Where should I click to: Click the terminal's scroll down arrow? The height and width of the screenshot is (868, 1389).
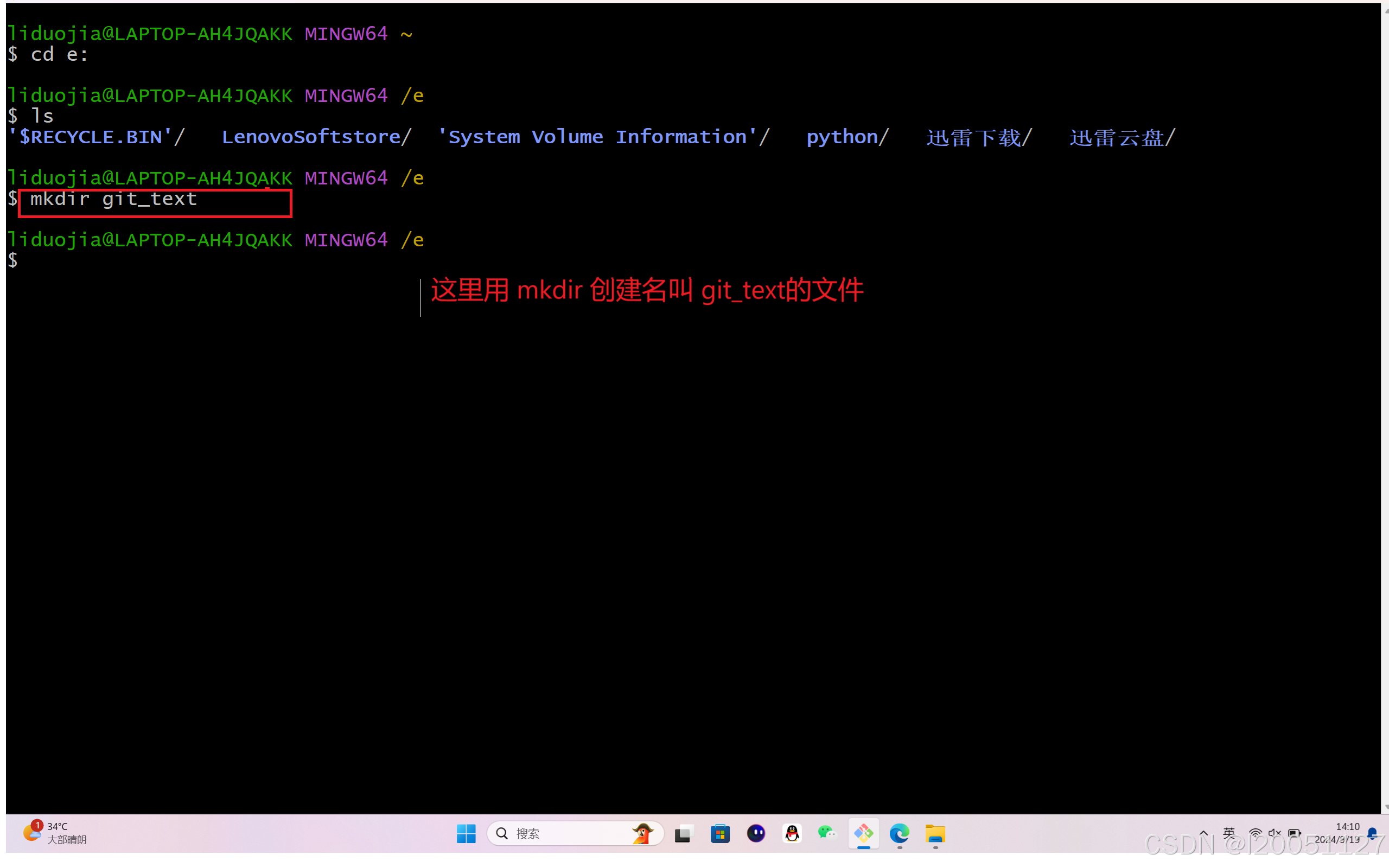click(1385, 807)
